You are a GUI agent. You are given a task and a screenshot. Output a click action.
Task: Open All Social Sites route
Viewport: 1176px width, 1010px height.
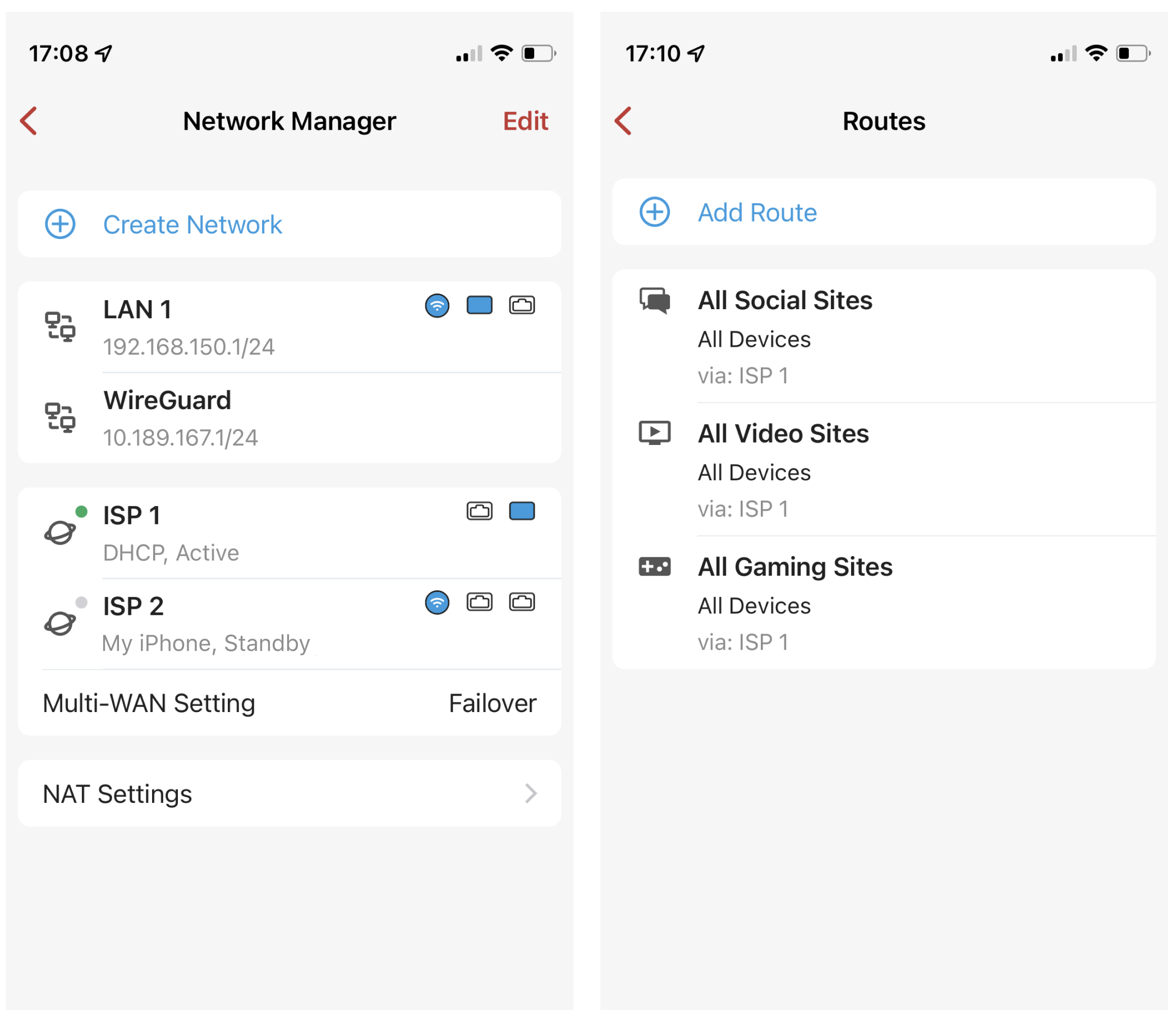pyautogui.click(x=884, y=336)
